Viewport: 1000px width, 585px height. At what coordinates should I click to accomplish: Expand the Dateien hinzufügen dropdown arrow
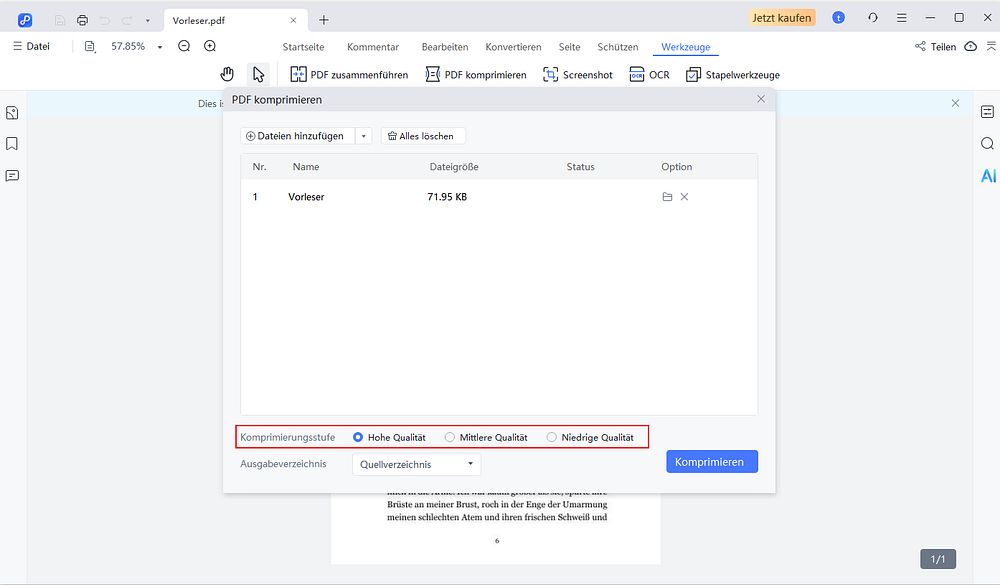tap(364, 136)
